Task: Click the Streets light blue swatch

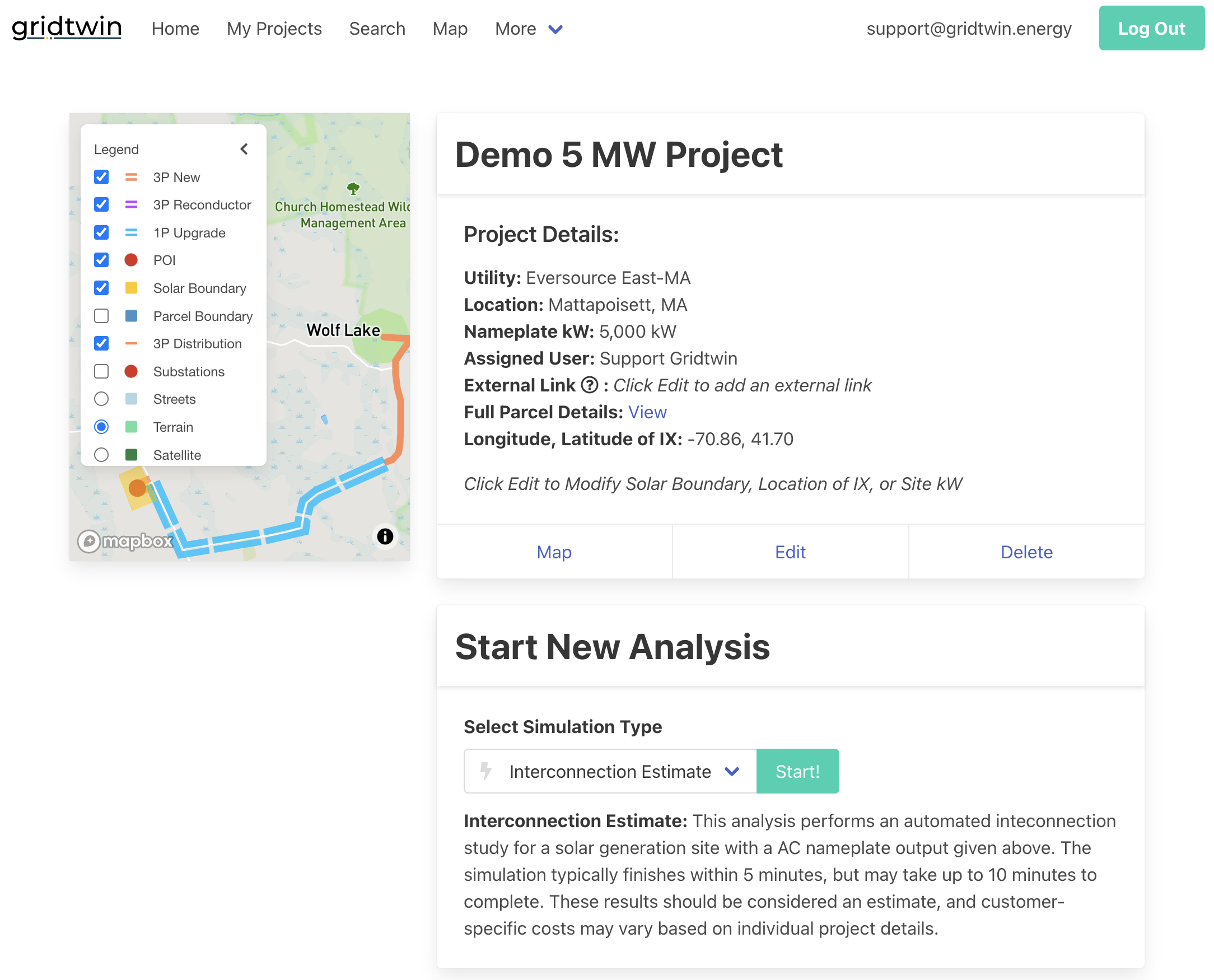Action: 132,399
